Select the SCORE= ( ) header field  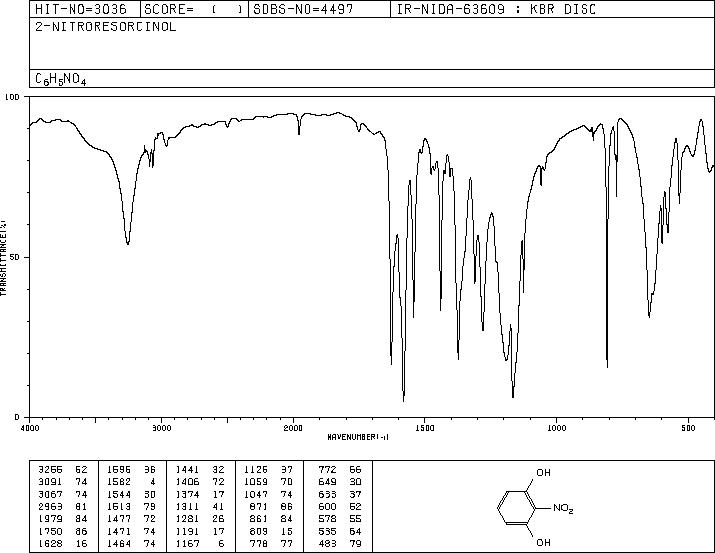point(194,9)
